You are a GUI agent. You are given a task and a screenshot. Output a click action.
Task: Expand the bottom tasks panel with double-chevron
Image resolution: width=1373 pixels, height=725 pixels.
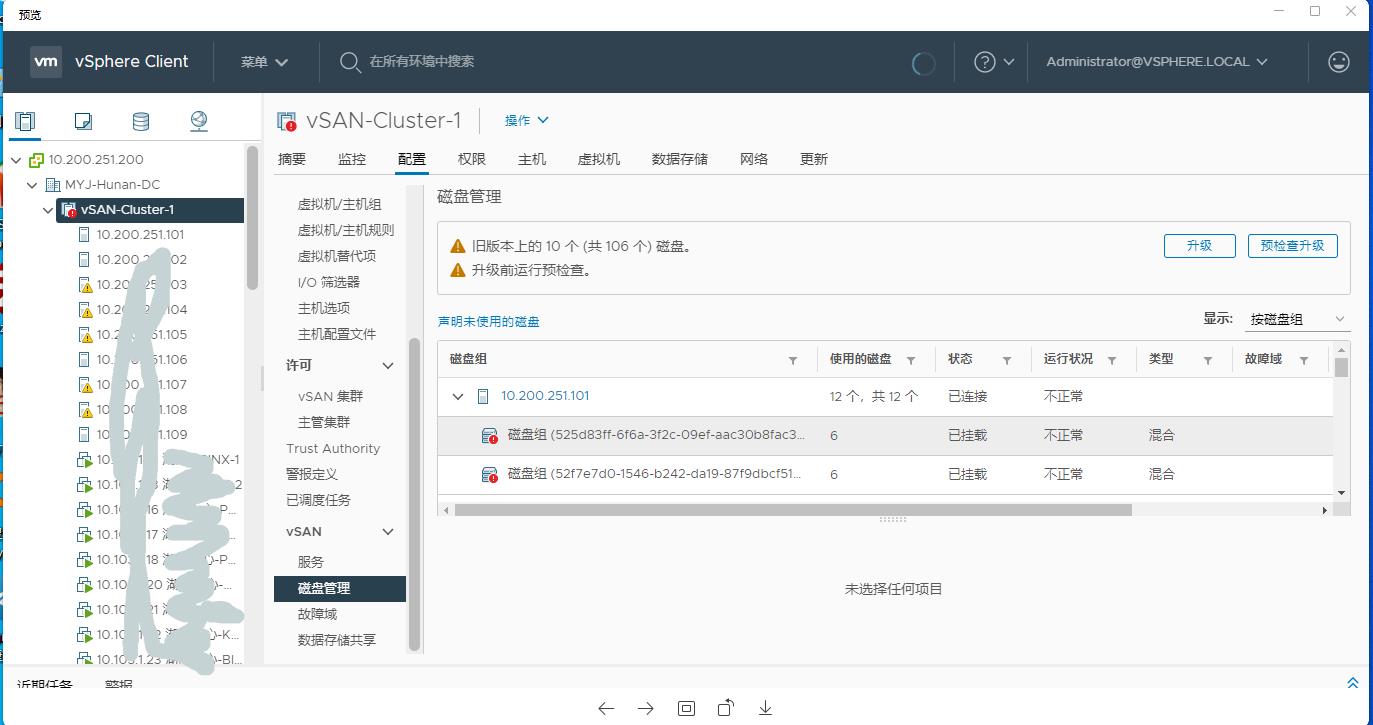coord(1353,683)
